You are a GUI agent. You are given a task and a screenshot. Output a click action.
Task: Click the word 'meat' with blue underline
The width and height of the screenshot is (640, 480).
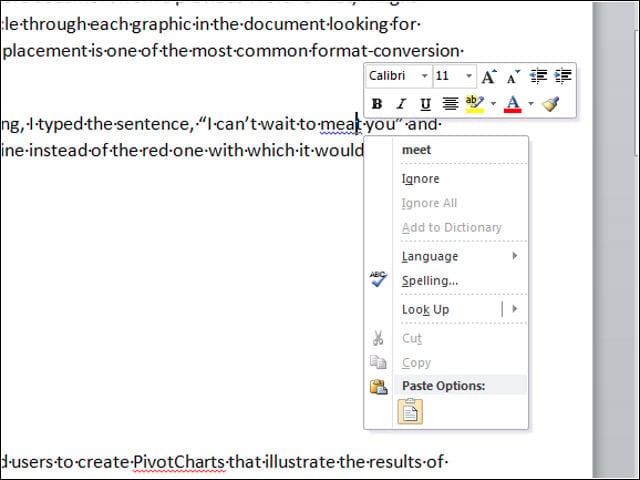click(x=340, y=124)
